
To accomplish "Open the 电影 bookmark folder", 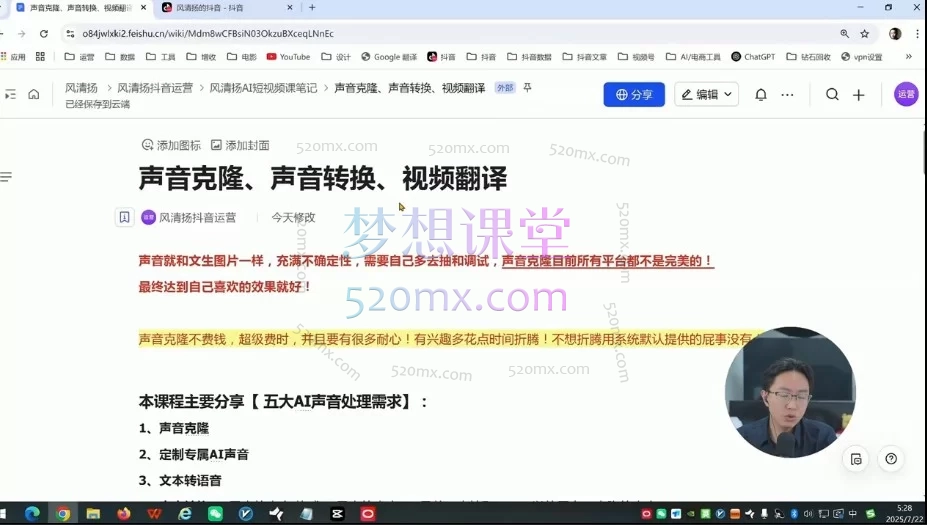I will click(x=242, y=57).
